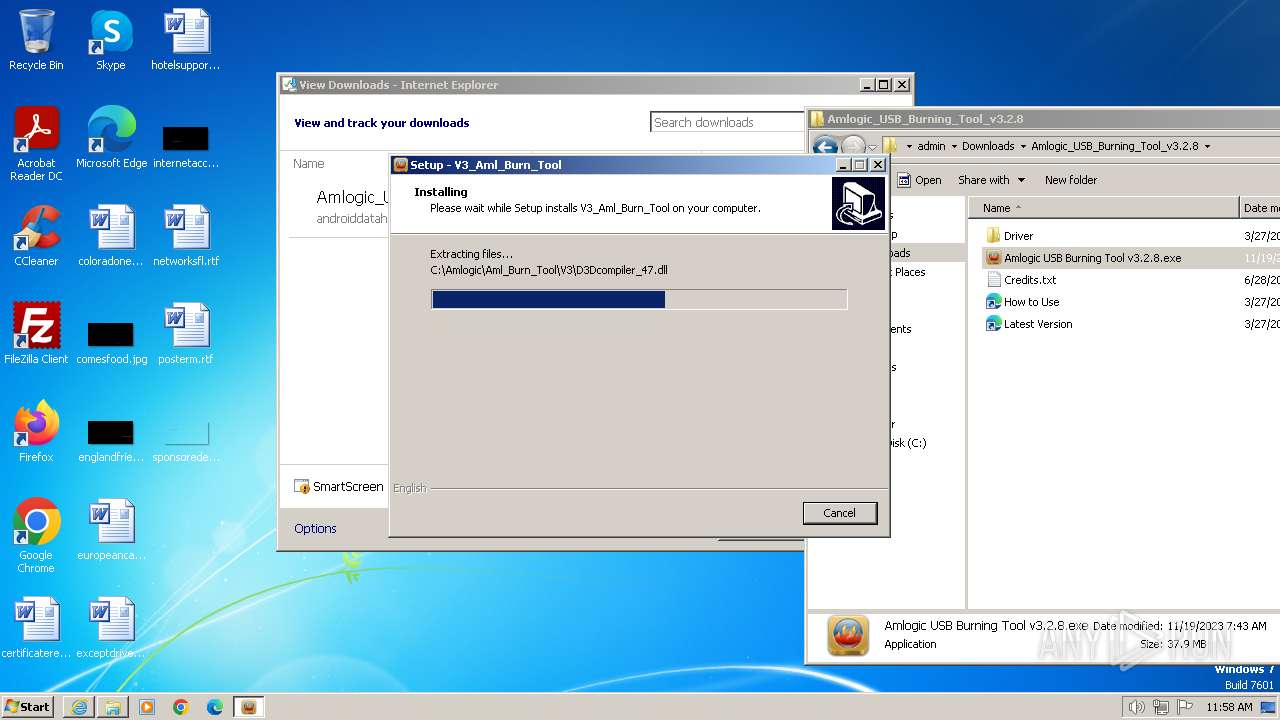Click Date modified column header
1280x720 pixels.
click(x=1260, y=208)
